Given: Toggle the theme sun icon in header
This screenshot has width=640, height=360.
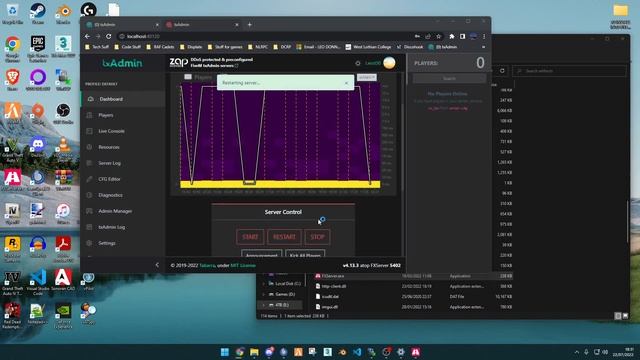Looking at the screenshot, I should (x=358, y=63).
